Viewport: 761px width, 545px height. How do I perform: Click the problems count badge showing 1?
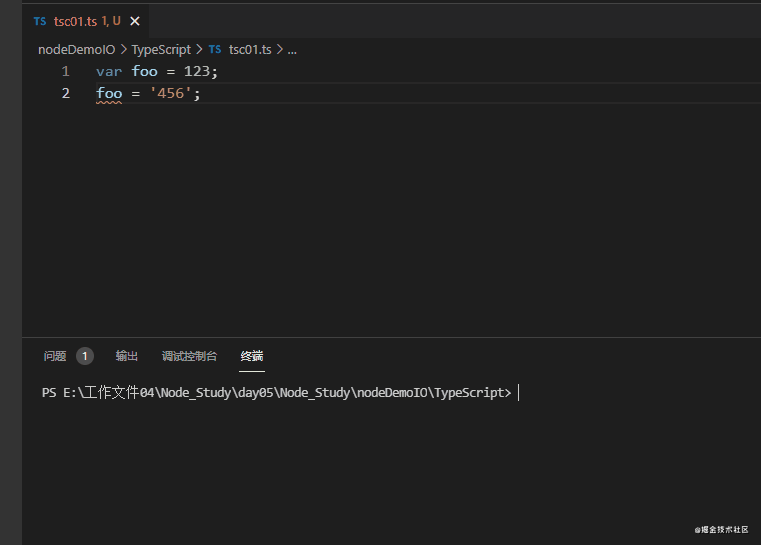coord(85,356)
